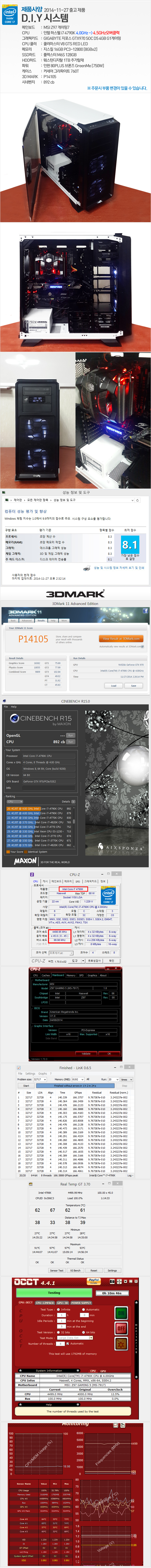Viewport: 151px width, 1568px height.
Task: Open the Graphs menu in LinX
Action: [x=43, y=1074]
